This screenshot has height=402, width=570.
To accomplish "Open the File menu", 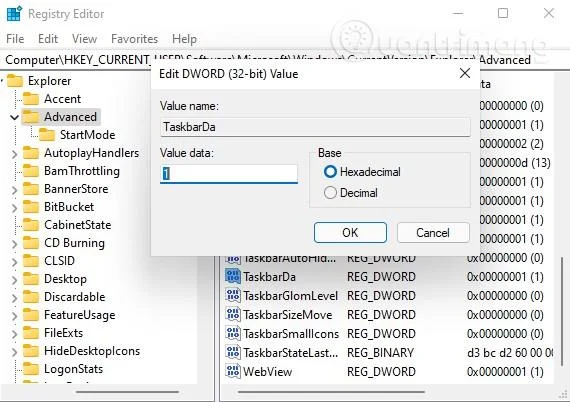I will pos(15,39).
